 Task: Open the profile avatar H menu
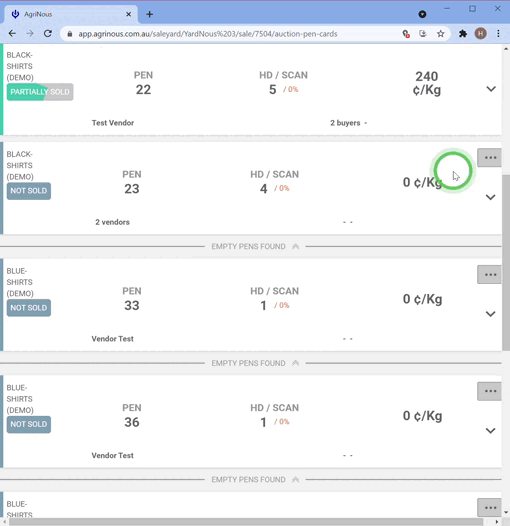480,34
